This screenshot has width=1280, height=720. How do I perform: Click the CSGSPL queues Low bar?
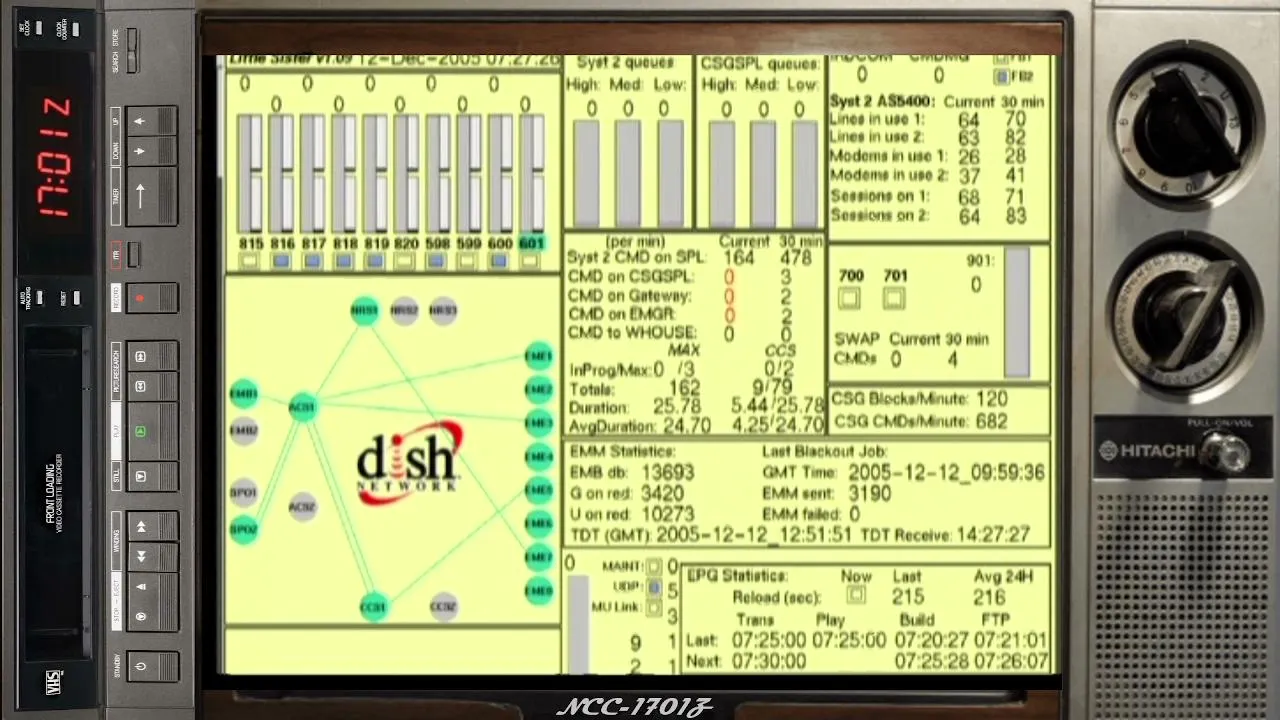tap(805, 173)
